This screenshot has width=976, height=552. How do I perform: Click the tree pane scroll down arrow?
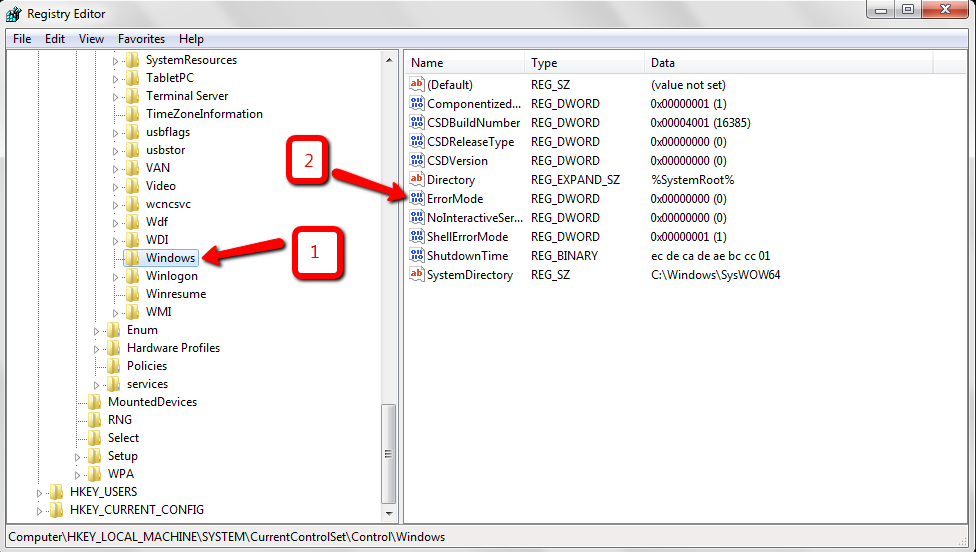click(389, 514)
